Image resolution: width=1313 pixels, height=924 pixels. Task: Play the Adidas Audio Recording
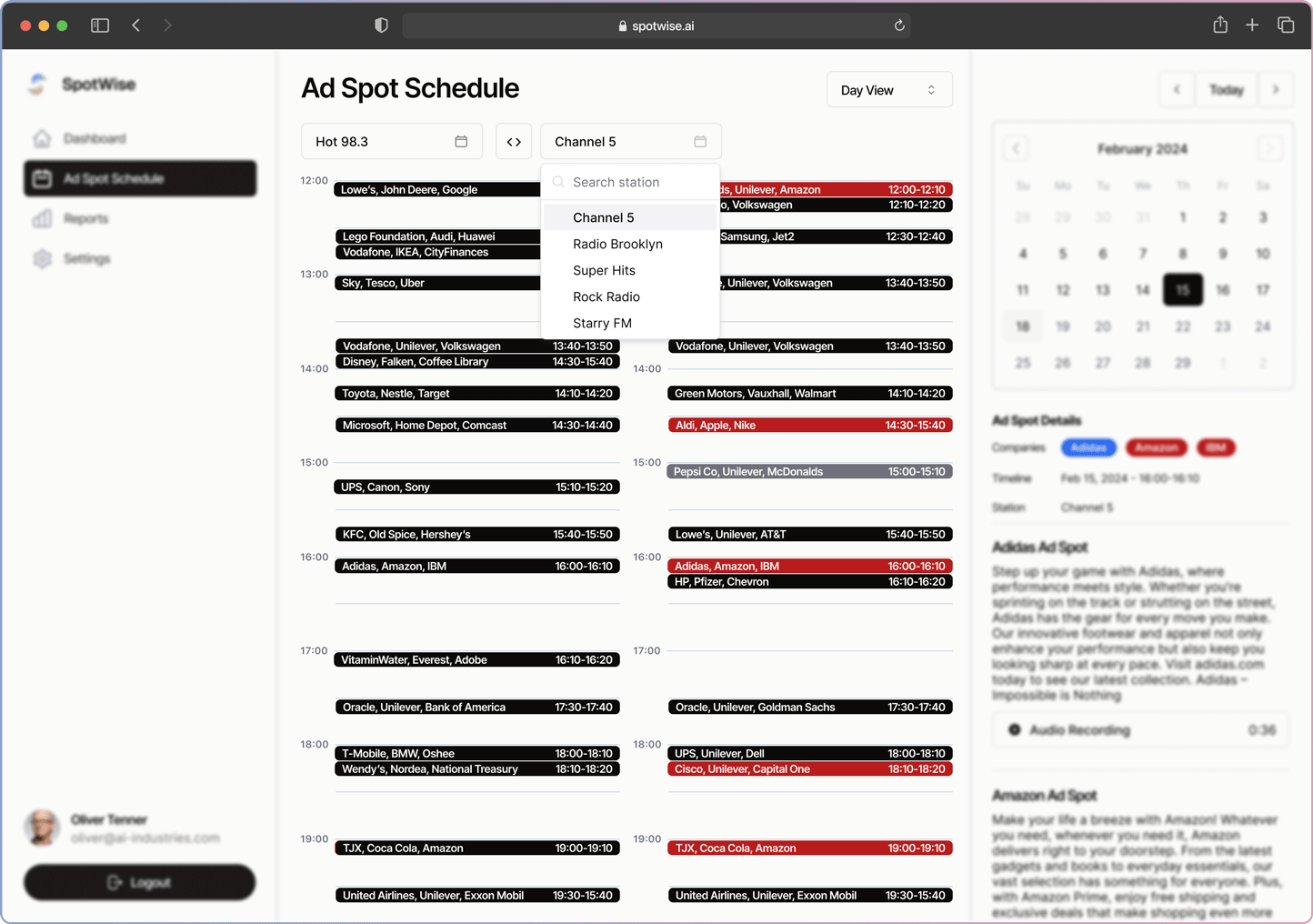tap(1015, 729)
